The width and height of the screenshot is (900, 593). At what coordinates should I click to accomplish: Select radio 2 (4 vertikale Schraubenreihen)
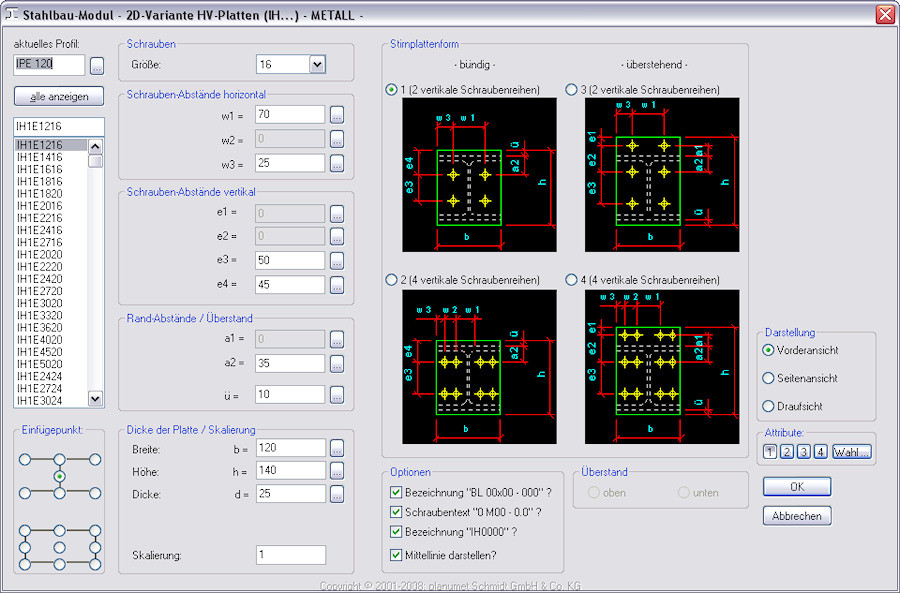tap(392, 280)
